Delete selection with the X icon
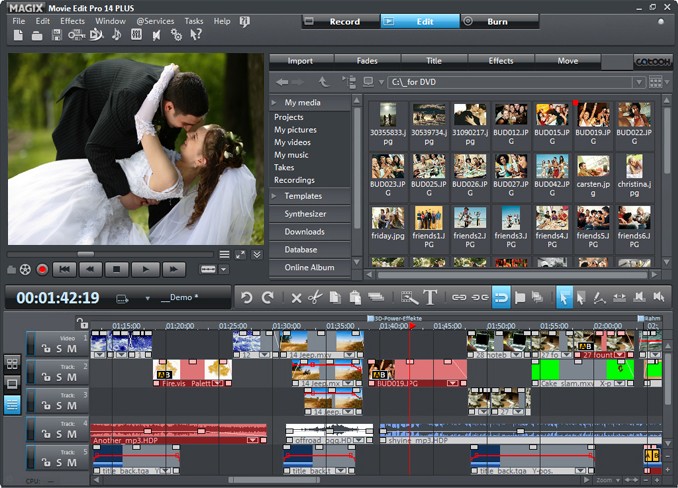Image resolution: width=678 pixels, height=488 pixels. pyautogui.click(x=296, y=297)
